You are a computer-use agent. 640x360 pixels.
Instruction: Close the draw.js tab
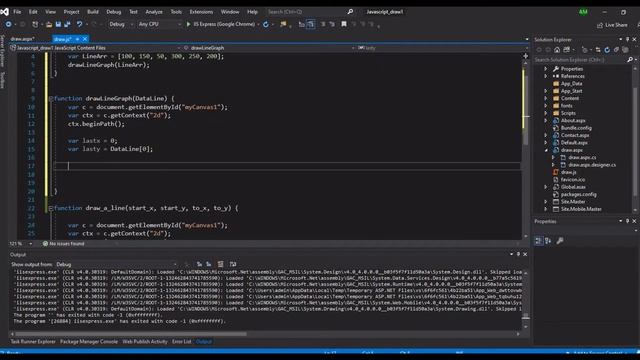point(85,39)
